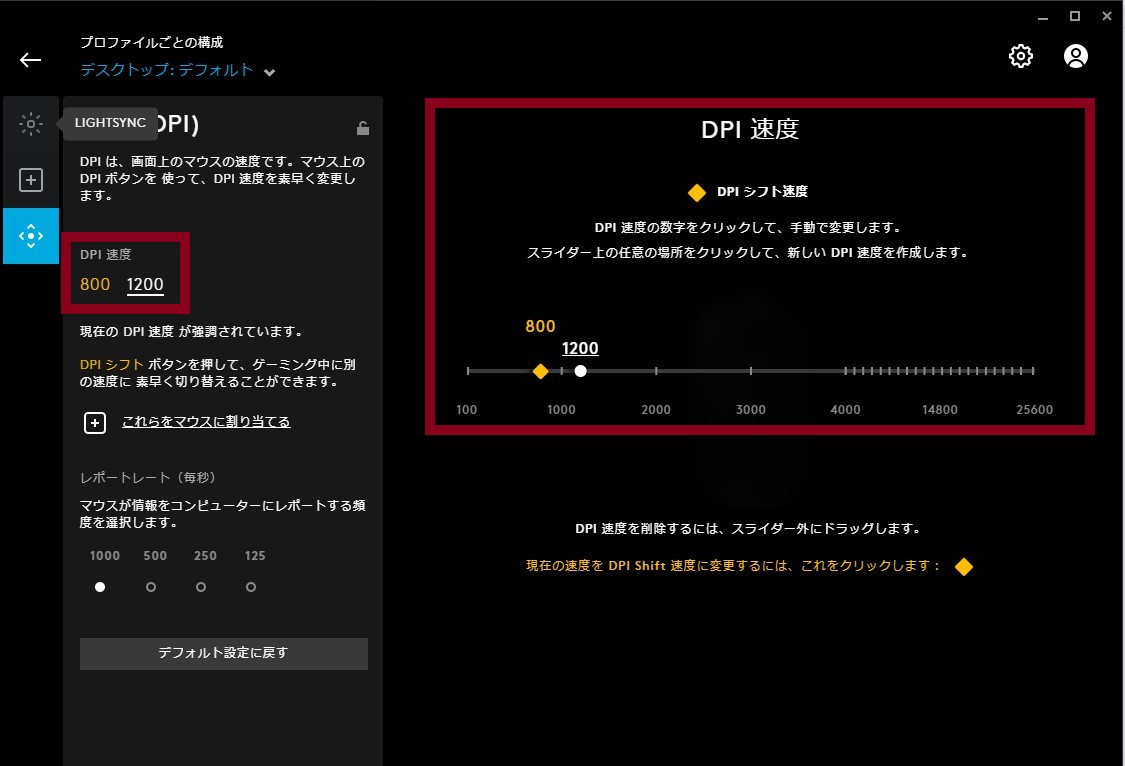This screenshot has width=1125, height=766.
Task: Open the account profile icon
Action: click(x=1075, y=56)
